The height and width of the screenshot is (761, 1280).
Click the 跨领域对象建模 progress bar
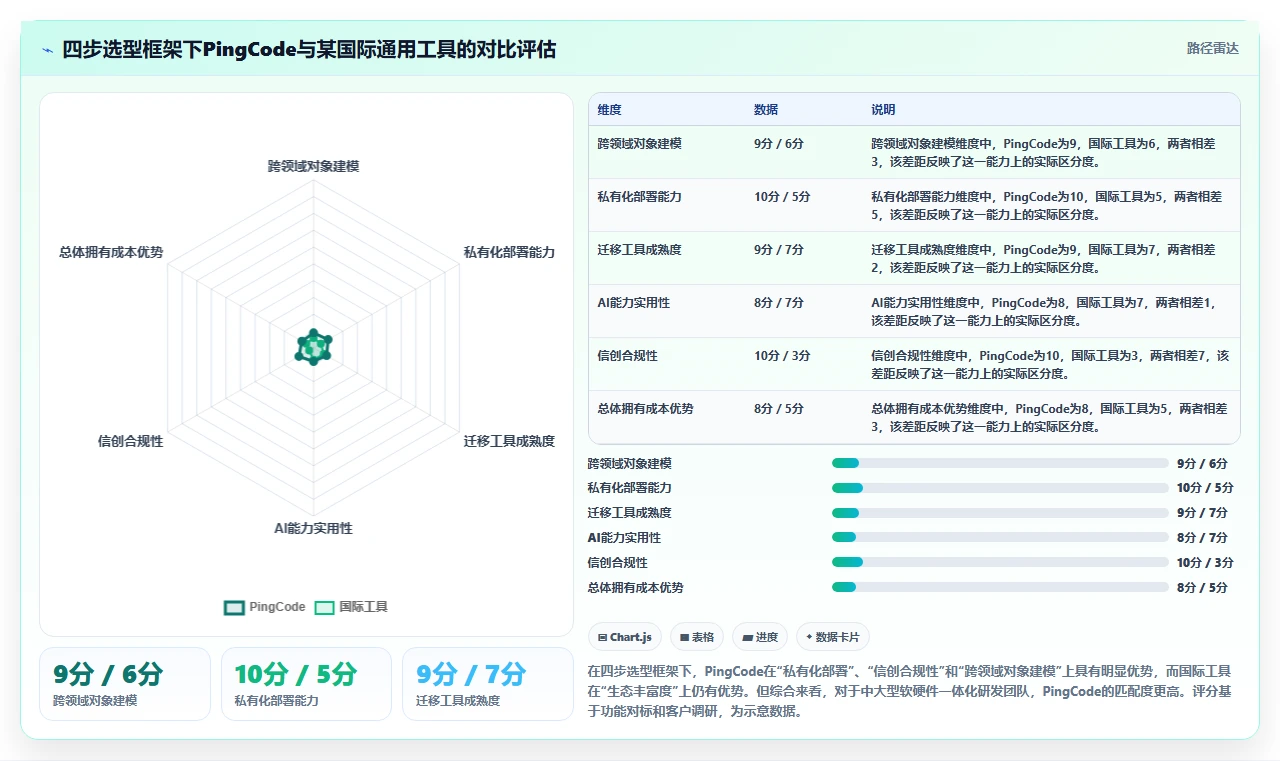1000,463
